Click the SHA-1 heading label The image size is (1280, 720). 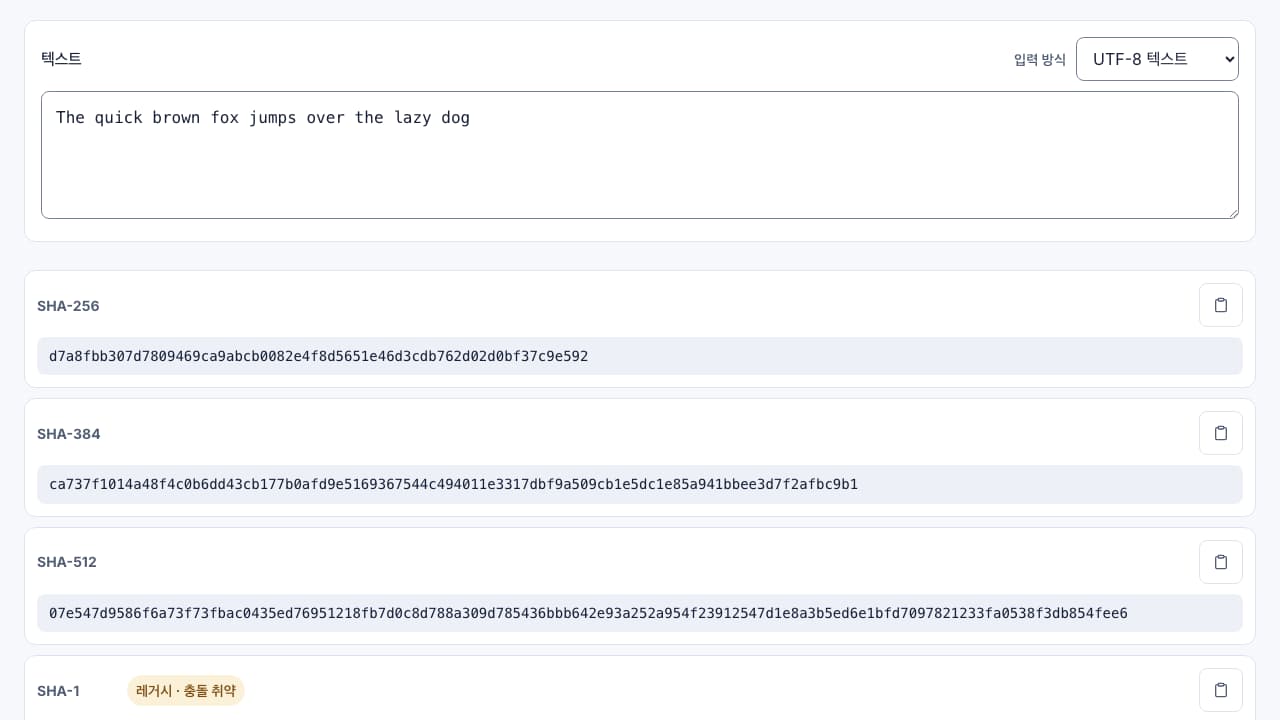click(x=58, y=691)
